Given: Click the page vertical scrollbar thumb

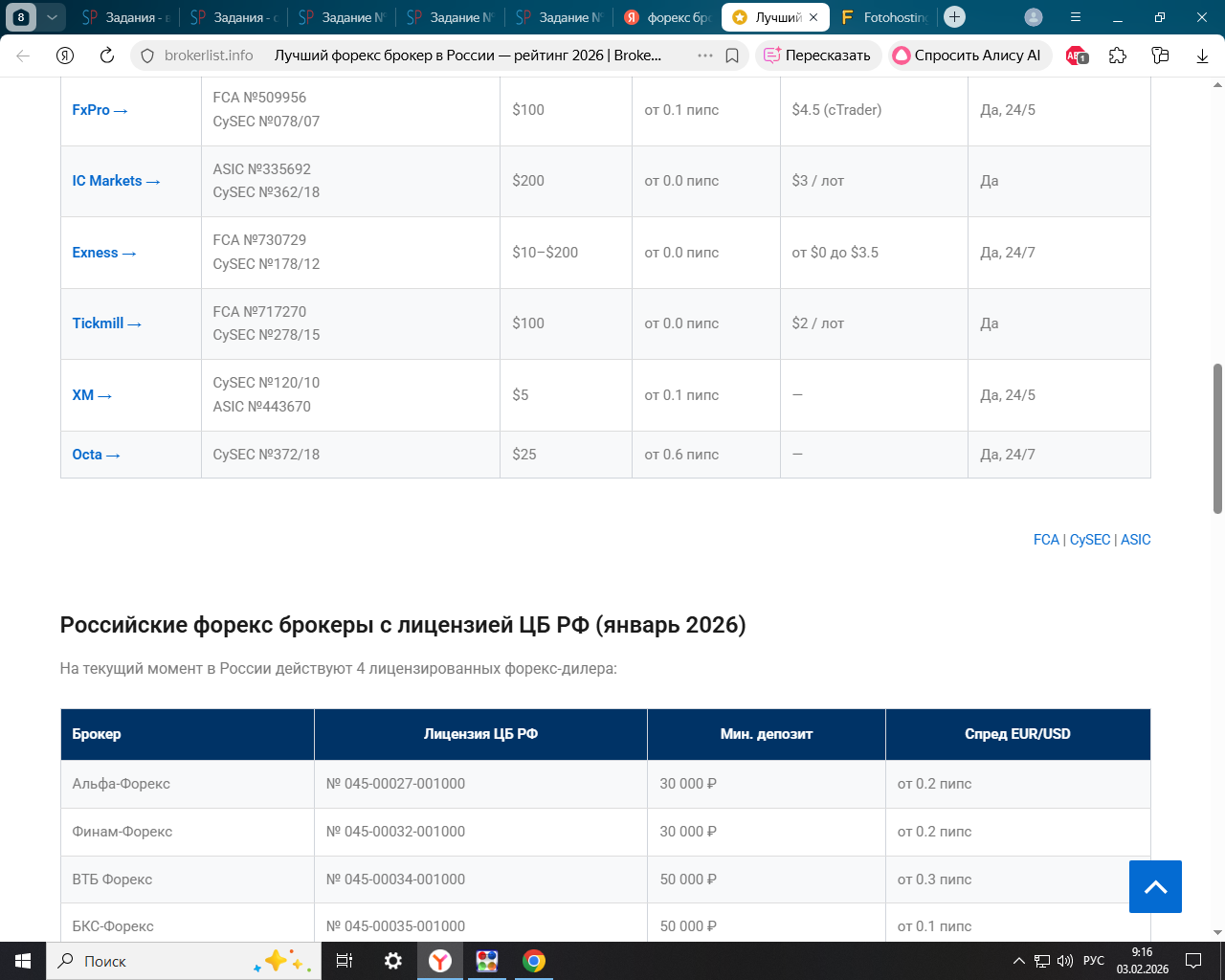Looking at the screenshot, I should pos(1217,438).
